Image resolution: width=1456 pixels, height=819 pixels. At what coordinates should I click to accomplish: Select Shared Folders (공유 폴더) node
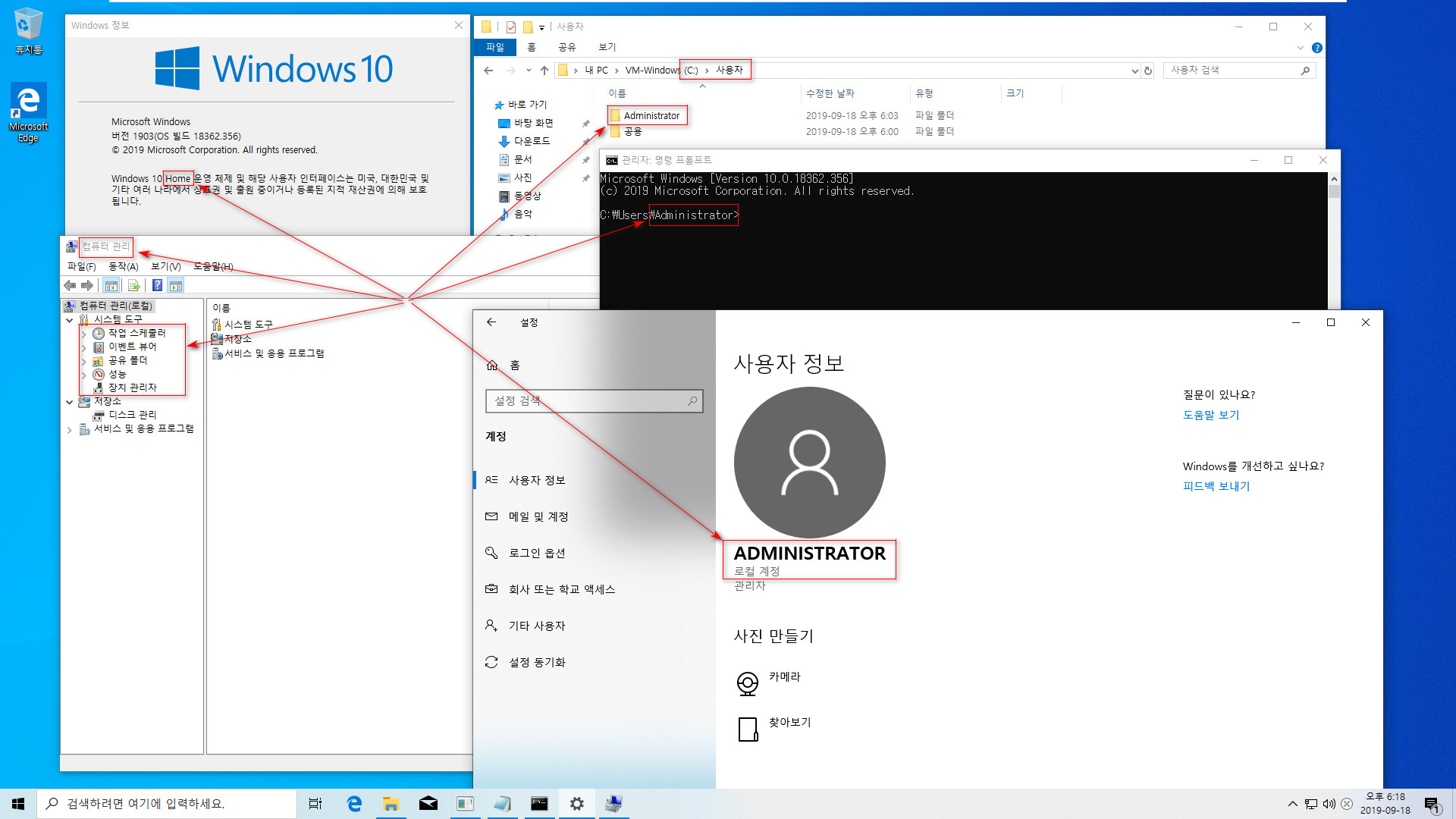(x=127, y=360)
